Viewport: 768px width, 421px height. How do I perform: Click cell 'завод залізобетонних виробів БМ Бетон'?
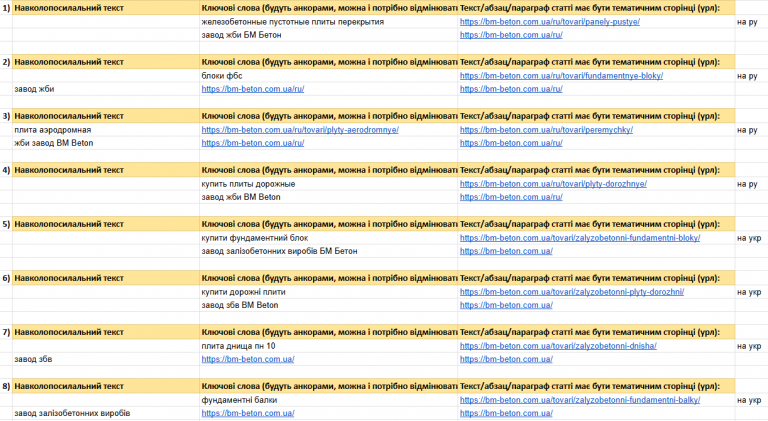[x=328, y=251]
